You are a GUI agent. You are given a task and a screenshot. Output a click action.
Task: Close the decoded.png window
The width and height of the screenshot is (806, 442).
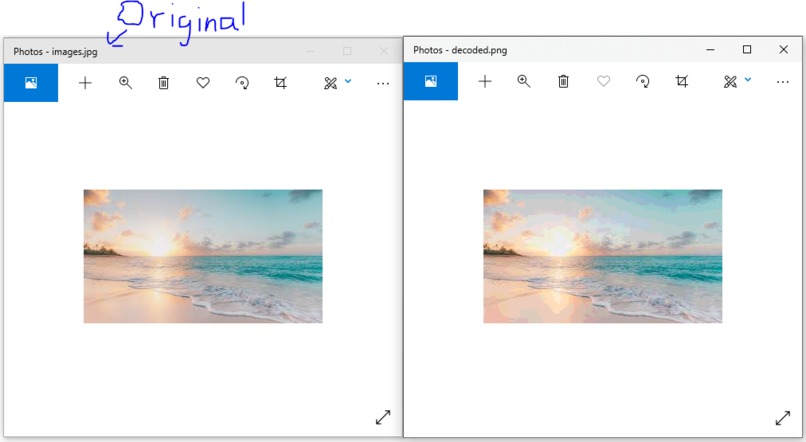(x=783, y=49)
